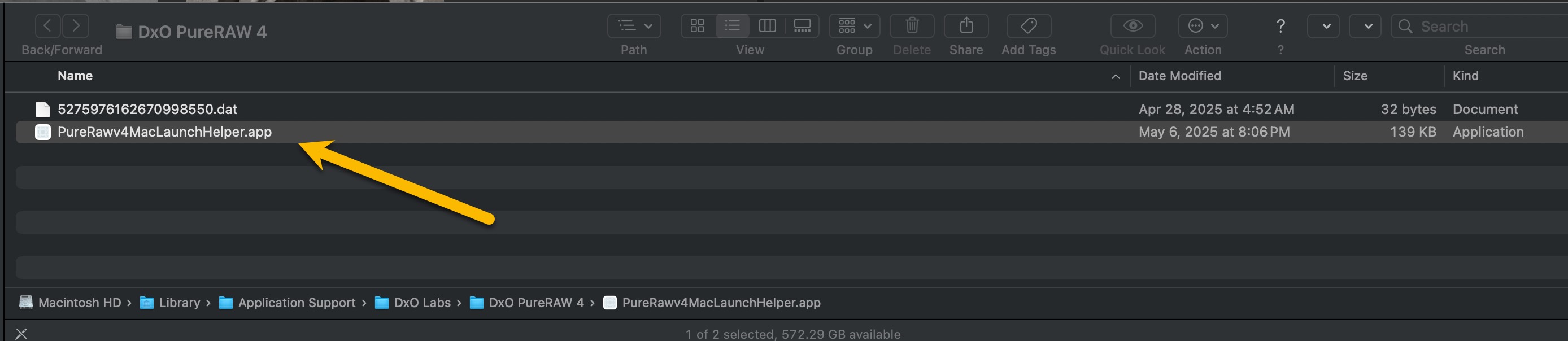
Task: Click the 32 bytes size cell
Action: 1408,110
